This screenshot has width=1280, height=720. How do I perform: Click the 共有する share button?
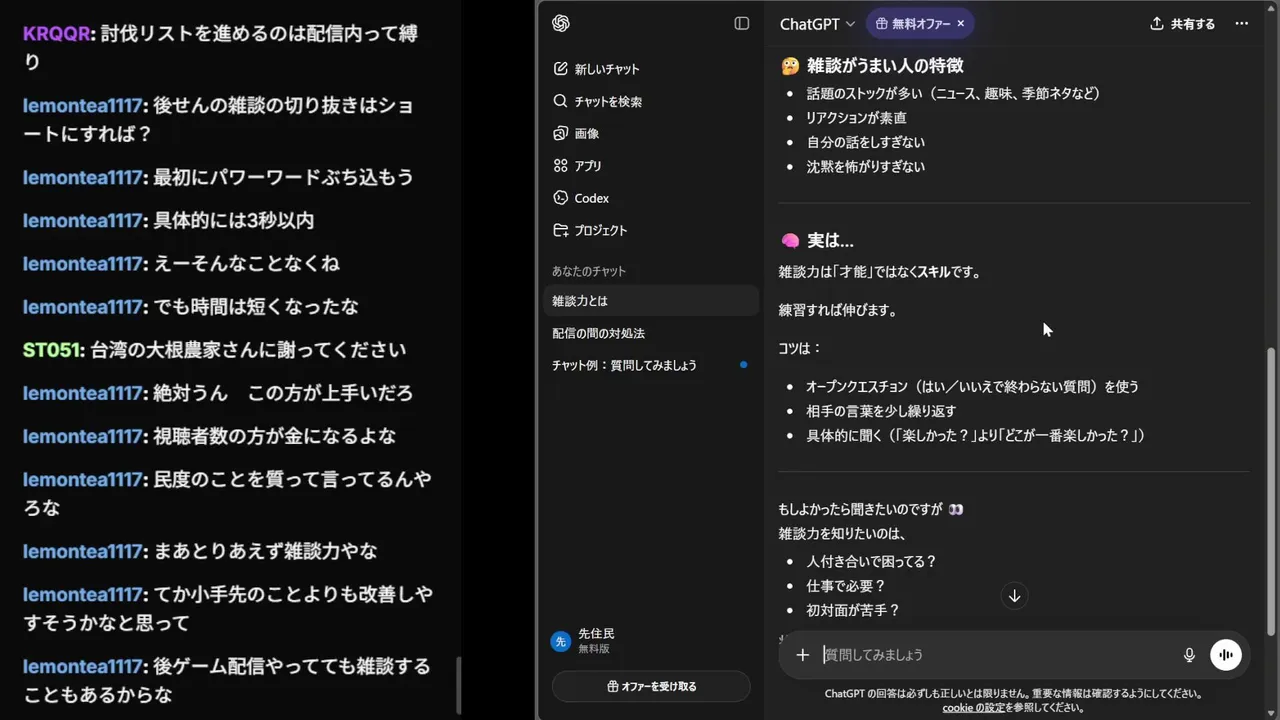pyautogui.click(x=1182, y=23)
